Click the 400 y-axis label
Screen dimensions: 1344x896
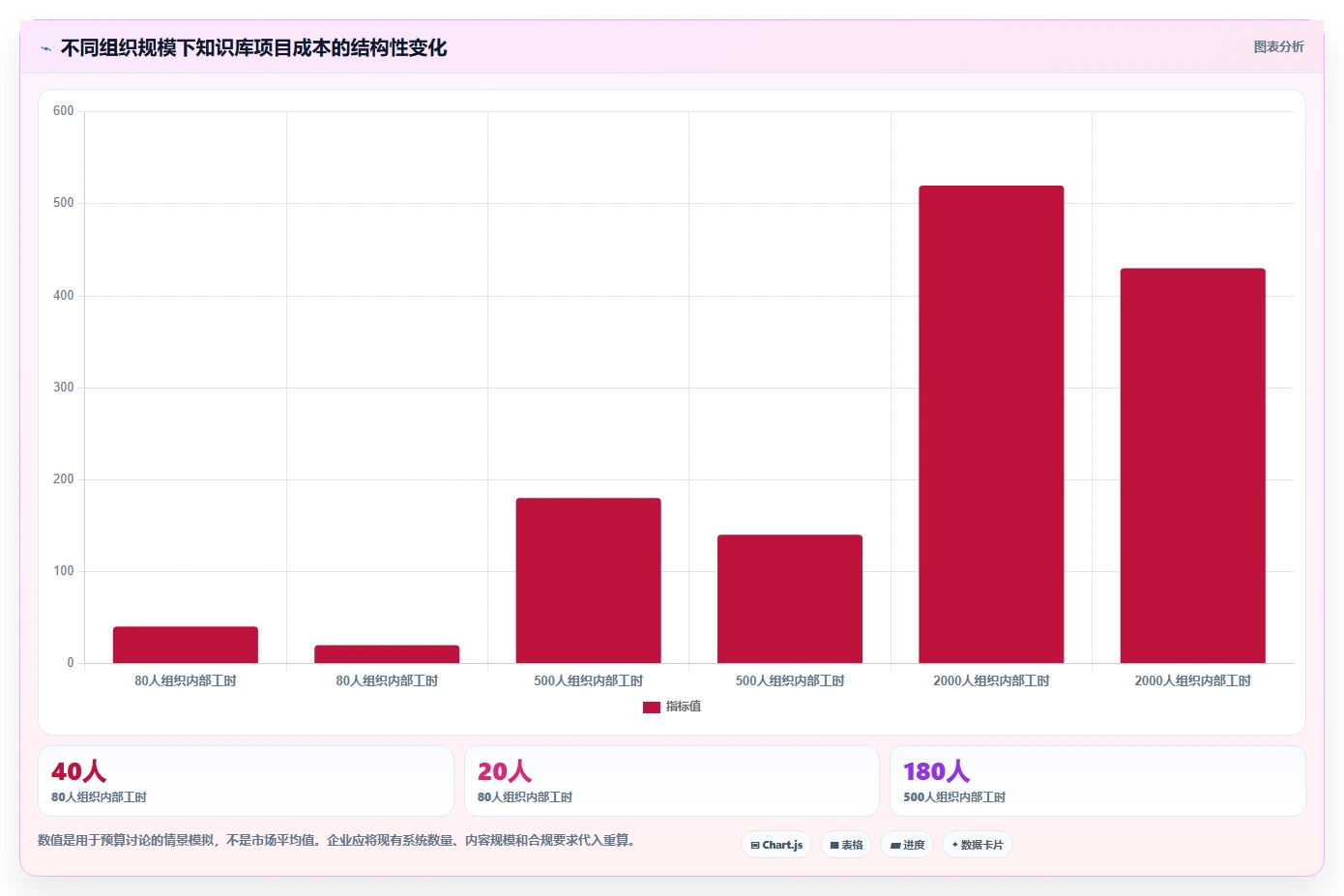64,296
